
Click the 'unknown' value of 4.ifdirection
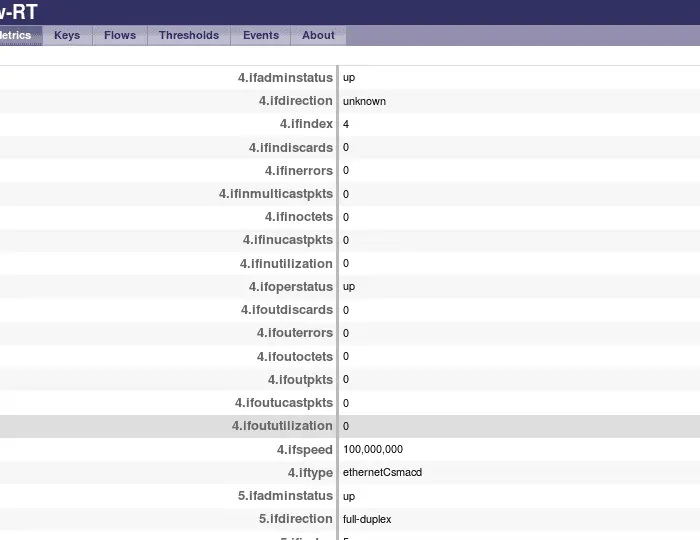pyautogui.click(x=364, y=101)
